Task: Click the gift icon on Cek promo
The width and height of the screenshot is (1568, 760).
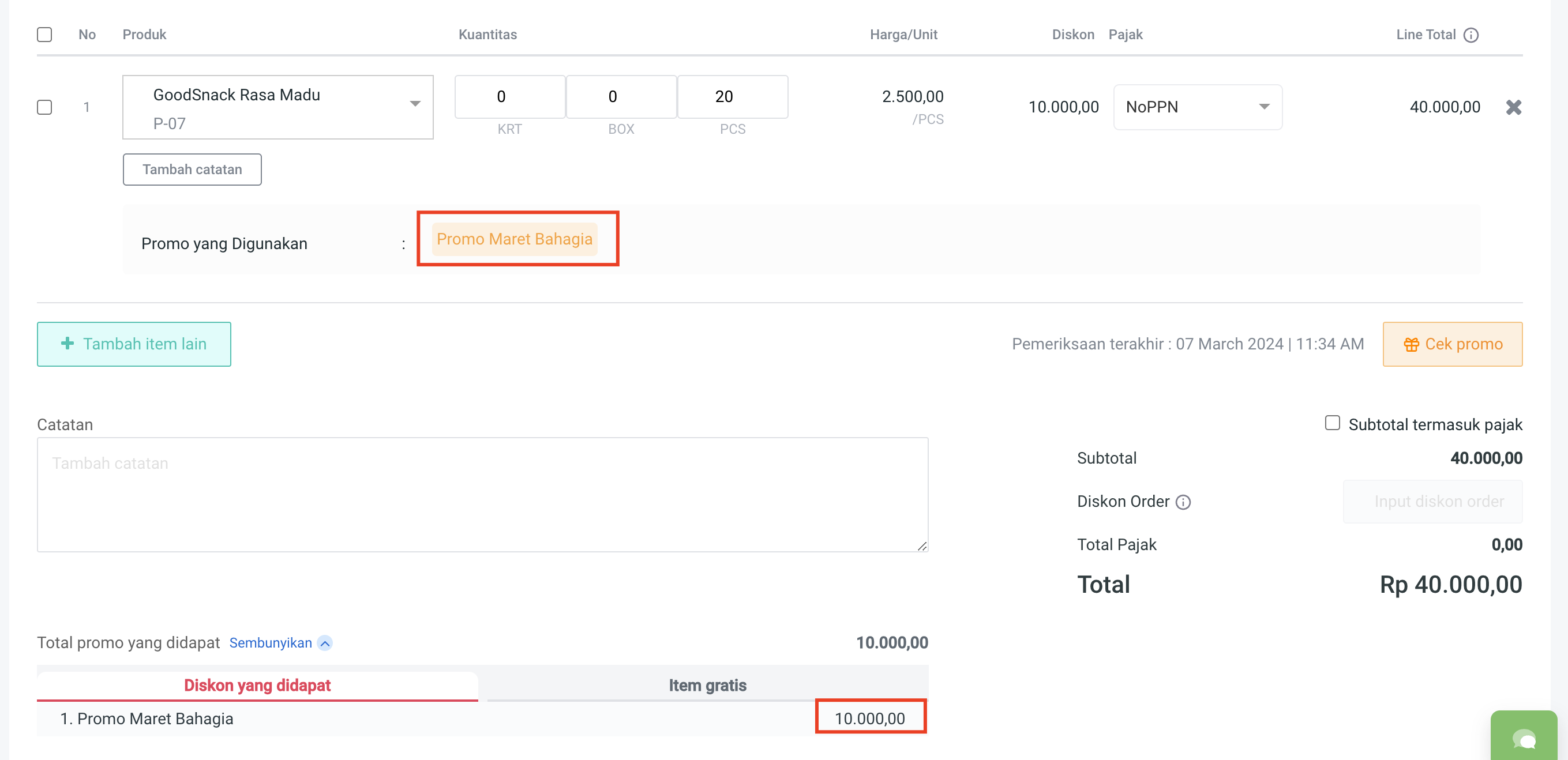Action: (1411, 344)
